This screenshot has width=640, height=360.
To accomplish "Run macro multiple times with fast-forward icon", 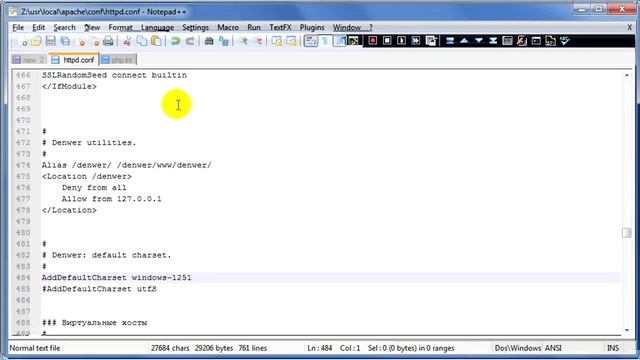I will click(416, 41).
